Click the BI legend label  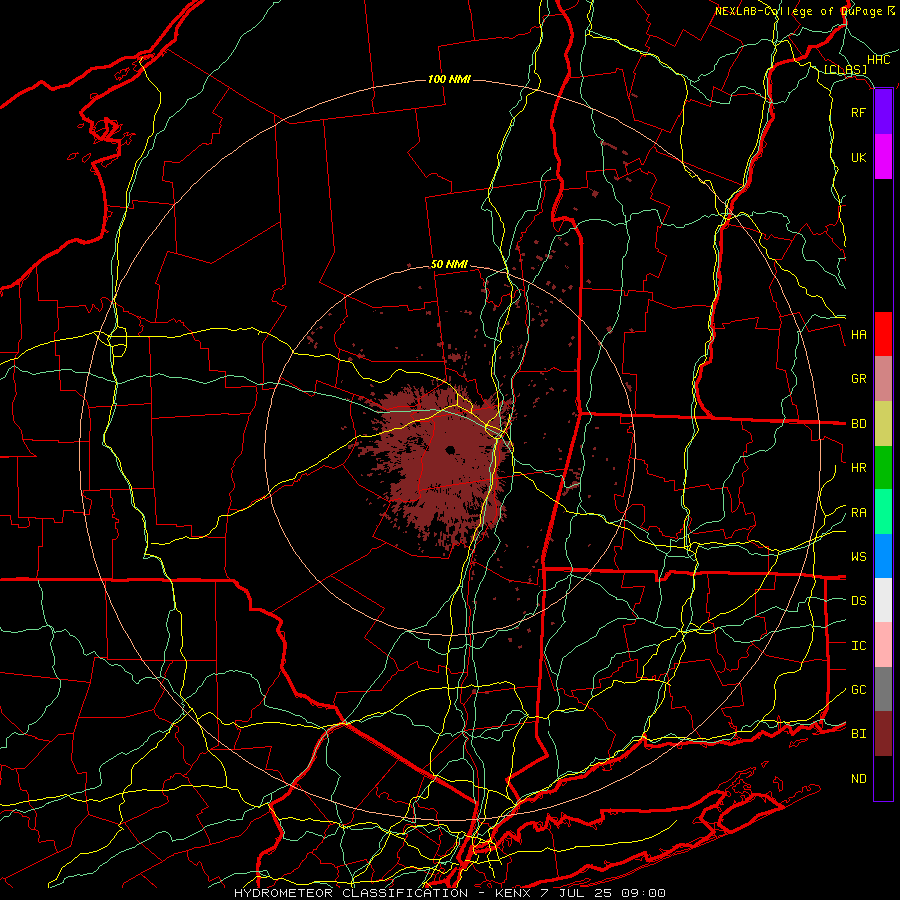[x=858, y=734]
